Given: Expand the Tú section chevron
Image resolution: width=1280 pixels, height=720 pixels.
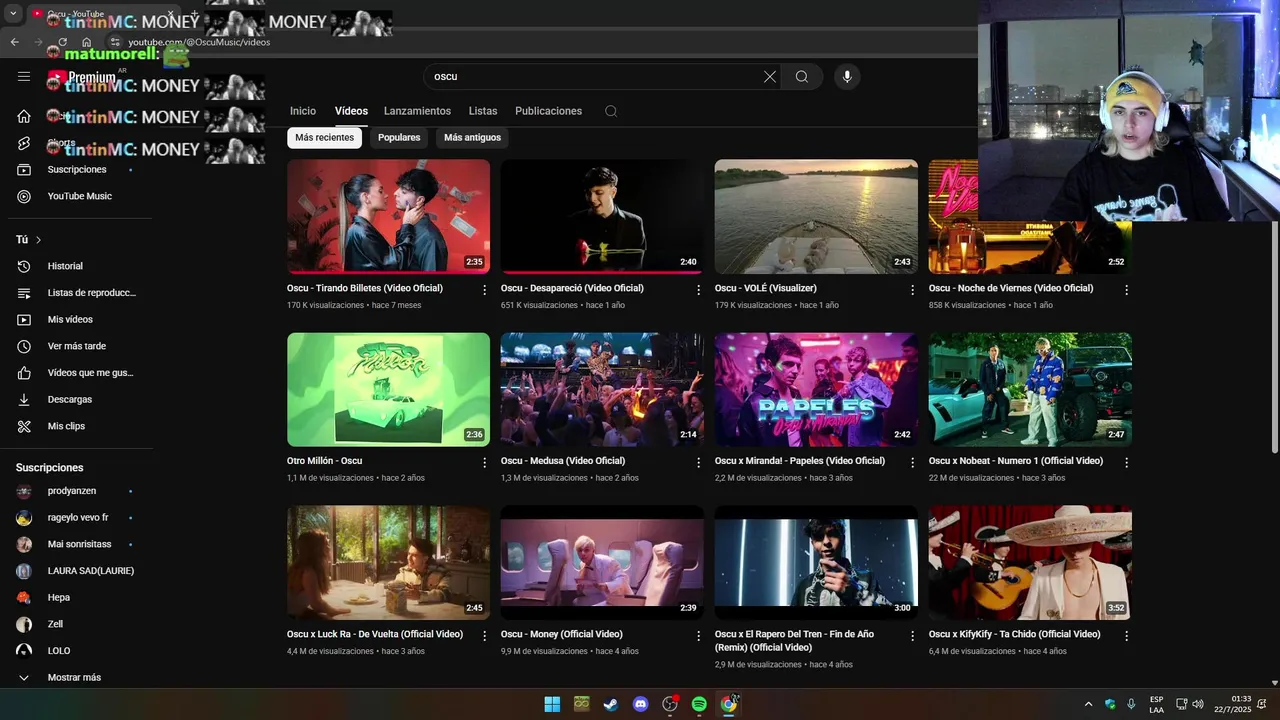Looking at the screenshot, I should 39,240.
